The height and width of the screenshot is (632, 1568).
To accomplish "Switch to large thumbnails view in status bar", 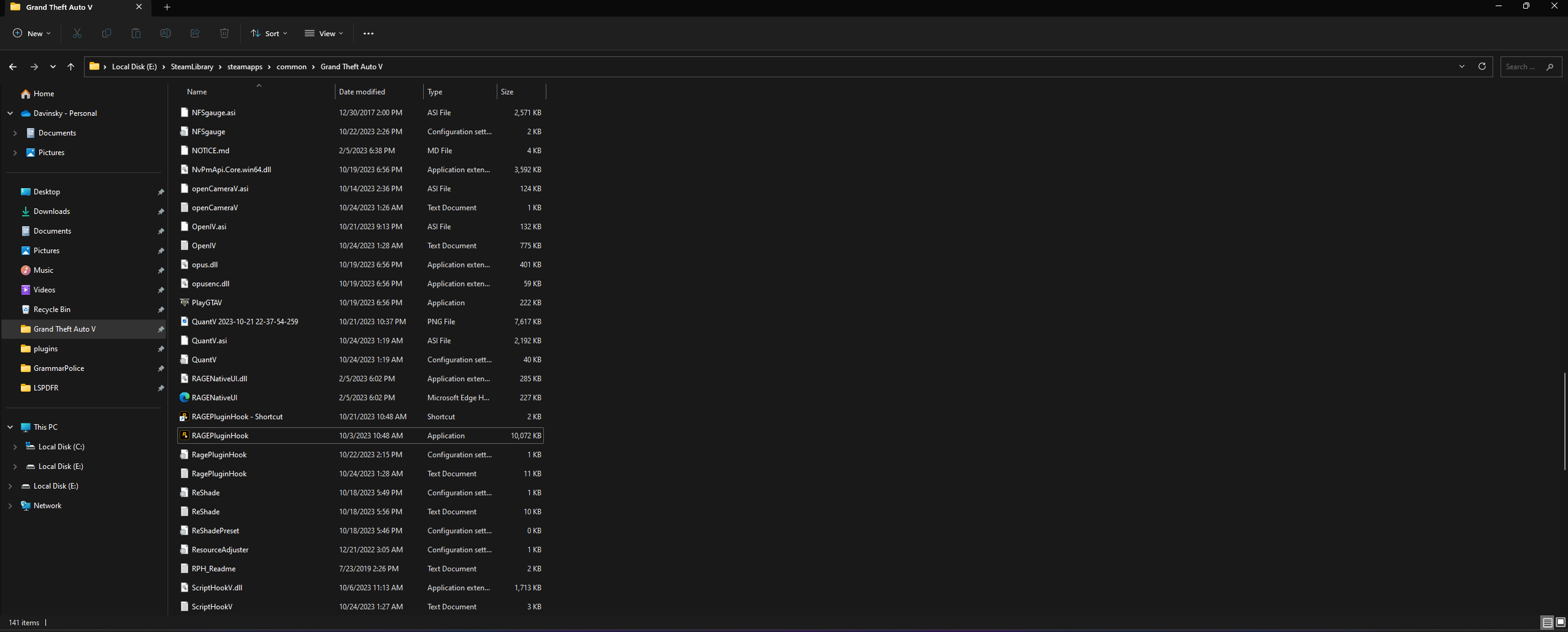I will (x=1561, y=622).
